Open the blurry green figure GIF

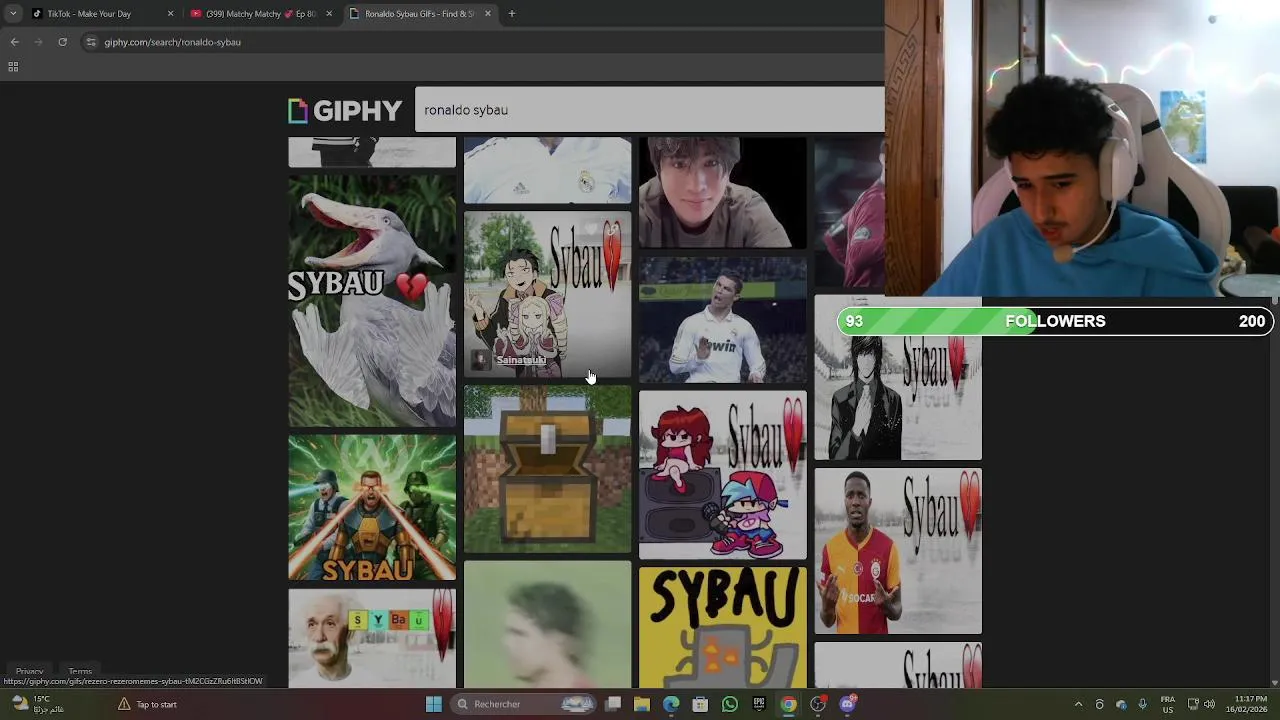547,624
